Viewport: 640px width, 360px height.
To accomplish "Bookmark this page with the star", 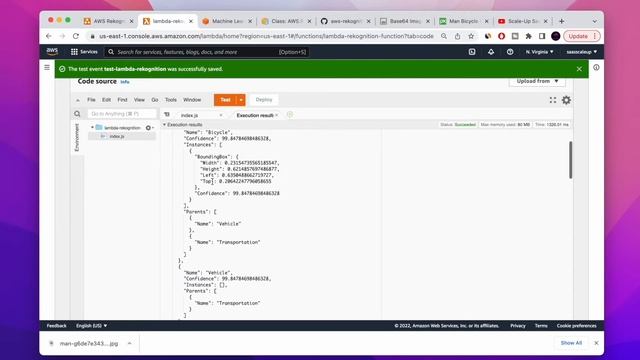I will coord(471,36).
